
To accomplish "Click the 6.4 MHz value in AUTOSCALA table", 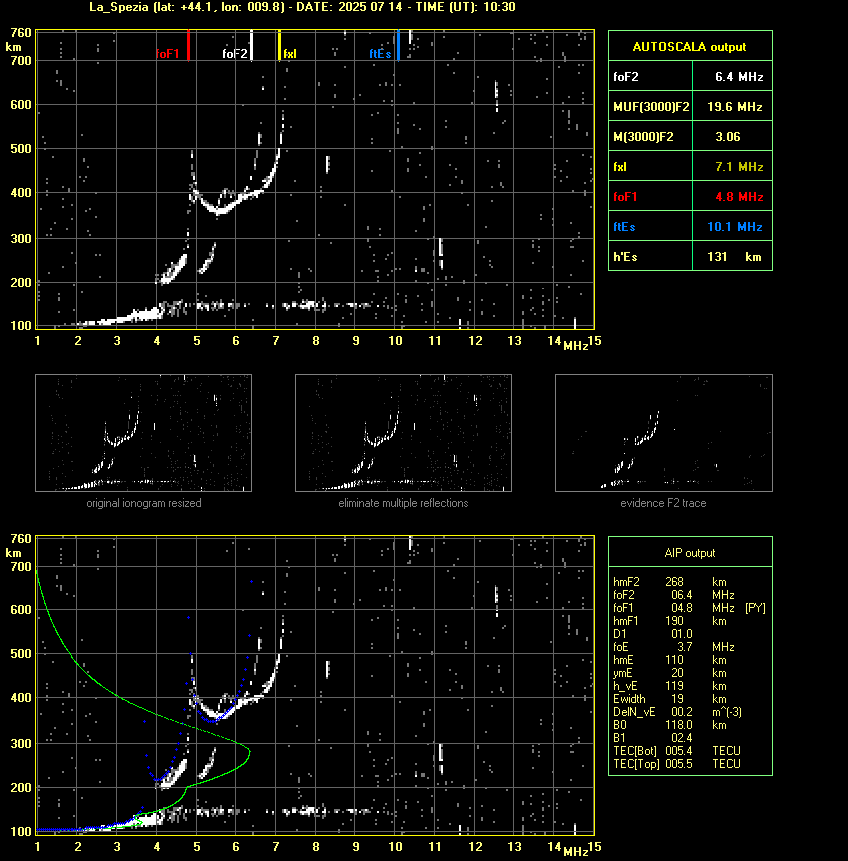I will (739, 77).
